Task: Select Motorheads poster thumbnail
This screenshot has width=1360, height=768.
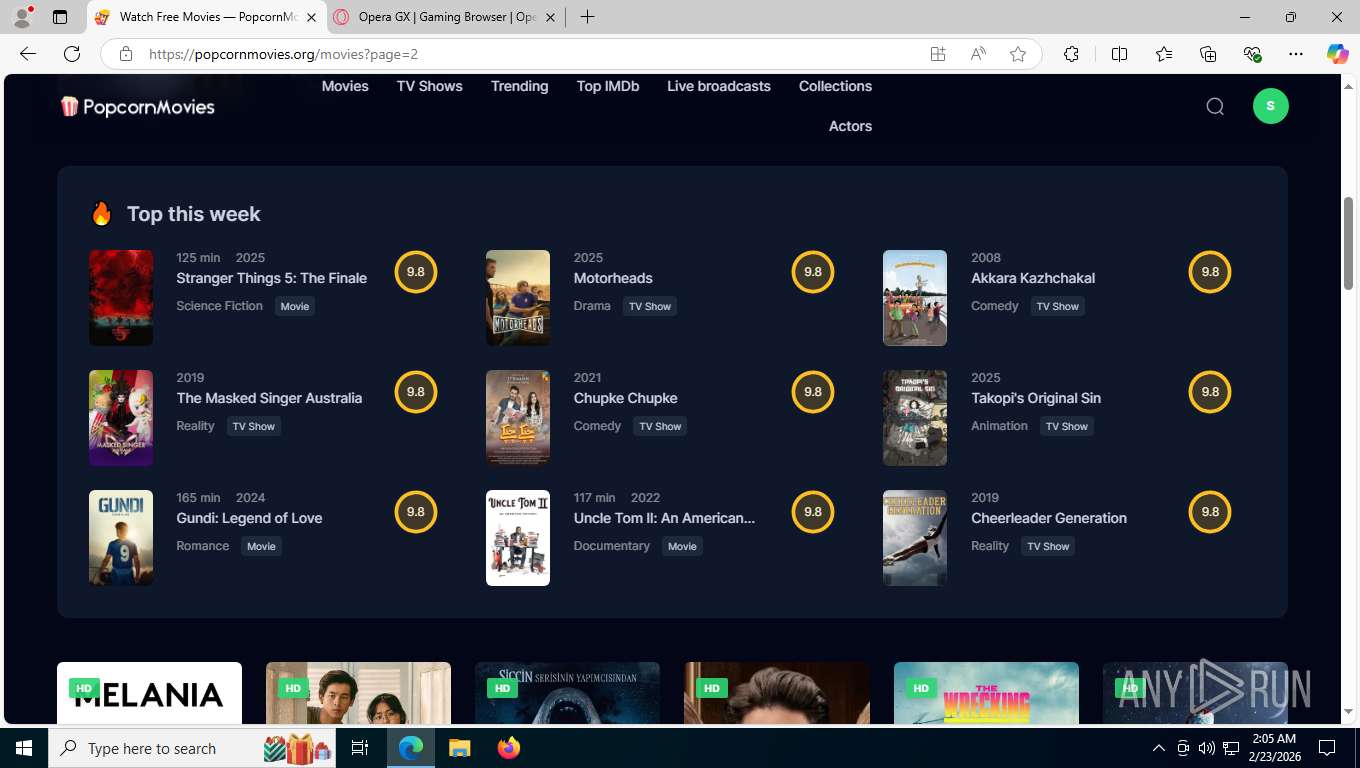Action: pos(518,298)
